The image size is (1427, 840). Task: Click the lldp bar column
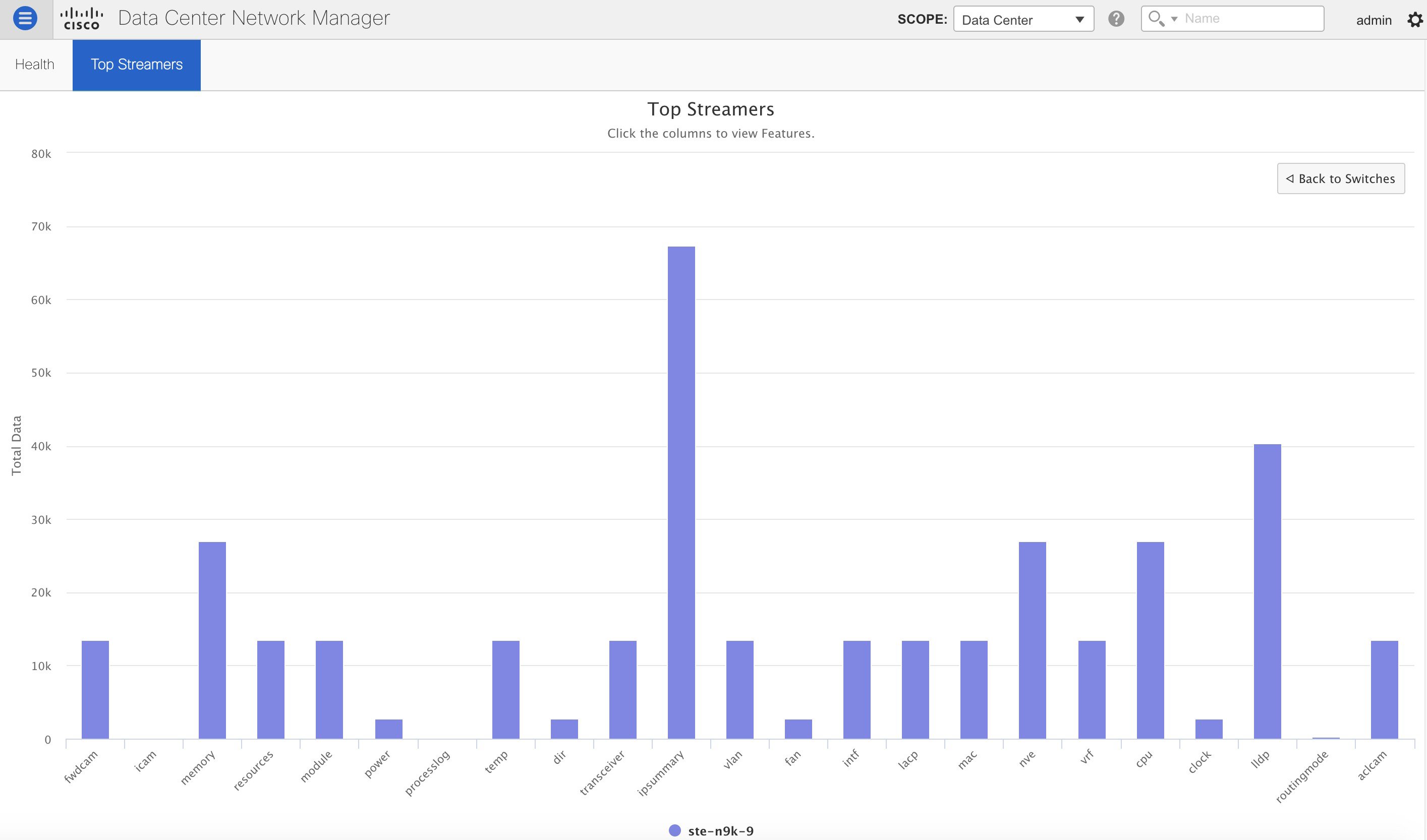1267,591
